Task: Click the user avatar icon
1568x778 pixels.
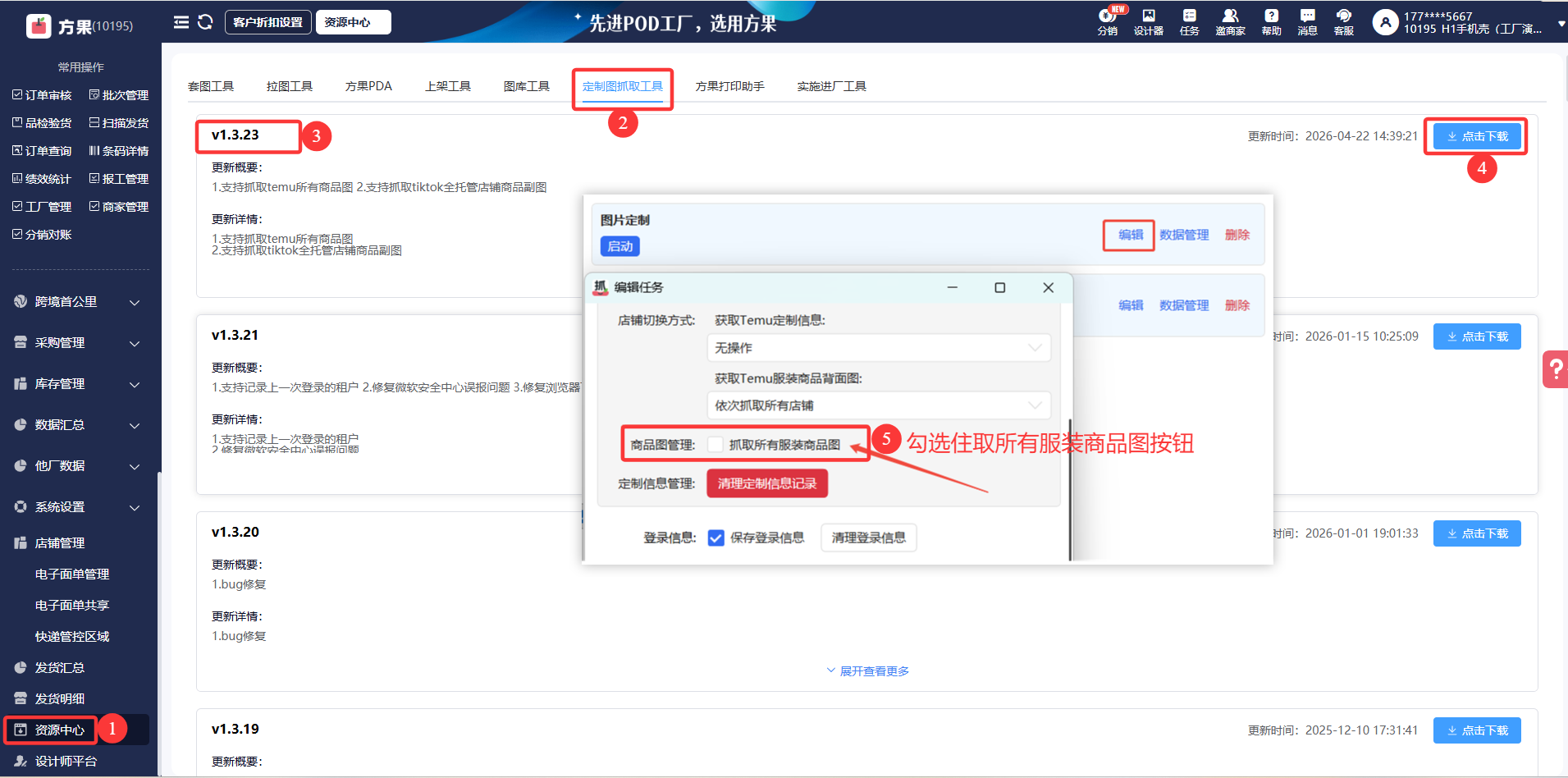Action: (x=1385, y=22)
